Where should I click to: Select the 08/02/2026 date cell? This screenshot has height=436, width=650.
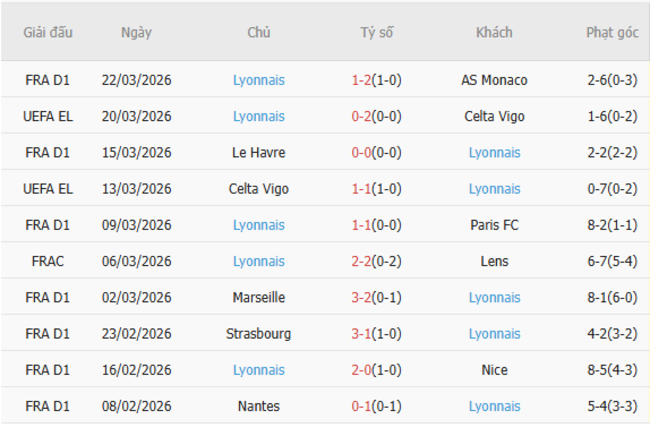136,406
